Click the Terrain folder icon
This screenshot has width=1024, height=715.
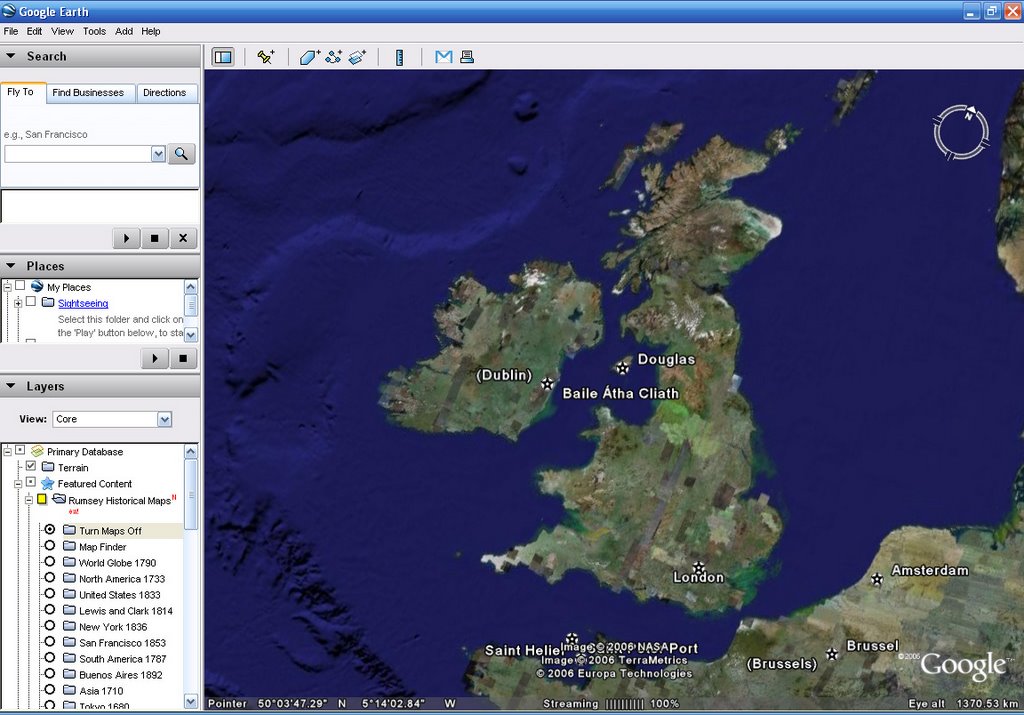[x=48, y=467]
